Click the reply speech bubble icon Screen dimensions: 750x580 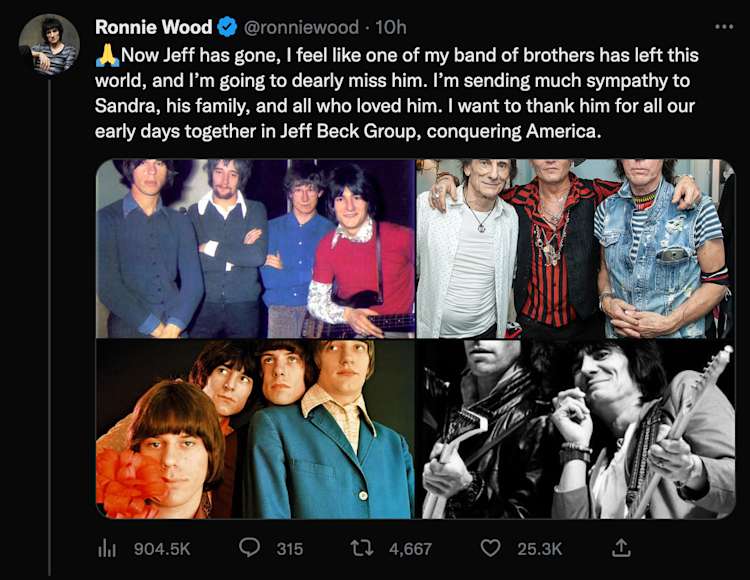(x=251, y=548)
